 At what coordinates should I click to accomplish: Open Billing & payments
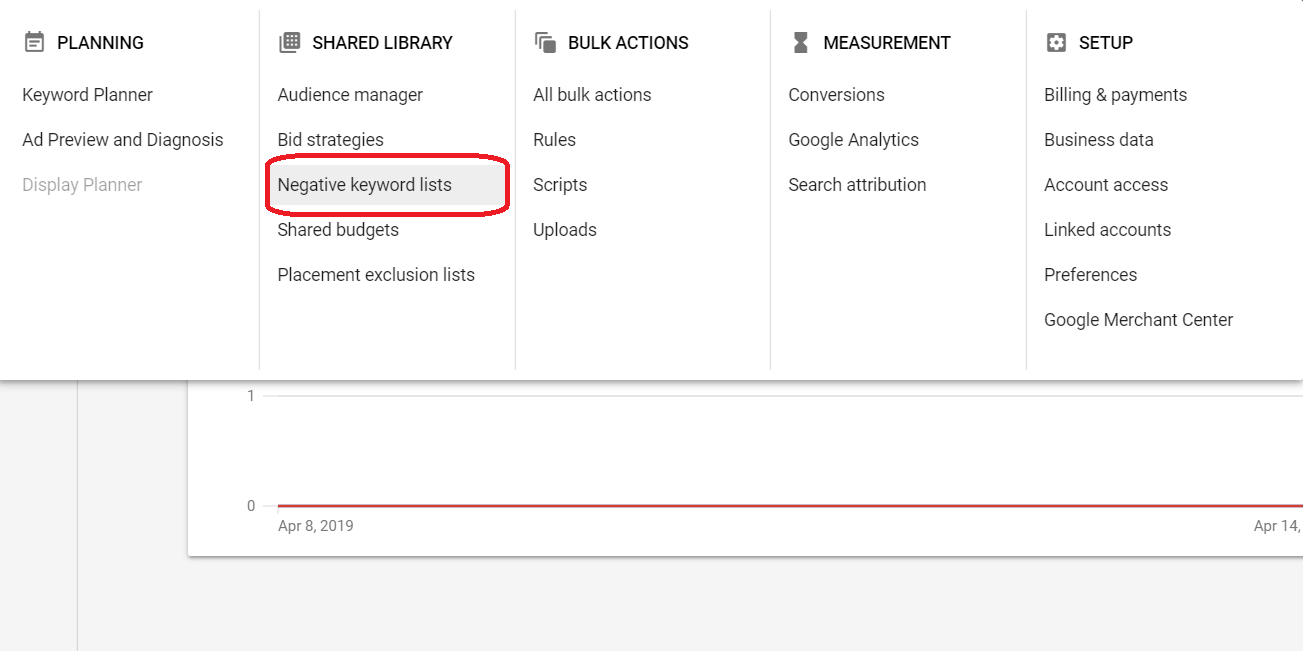click(1115, 95)
